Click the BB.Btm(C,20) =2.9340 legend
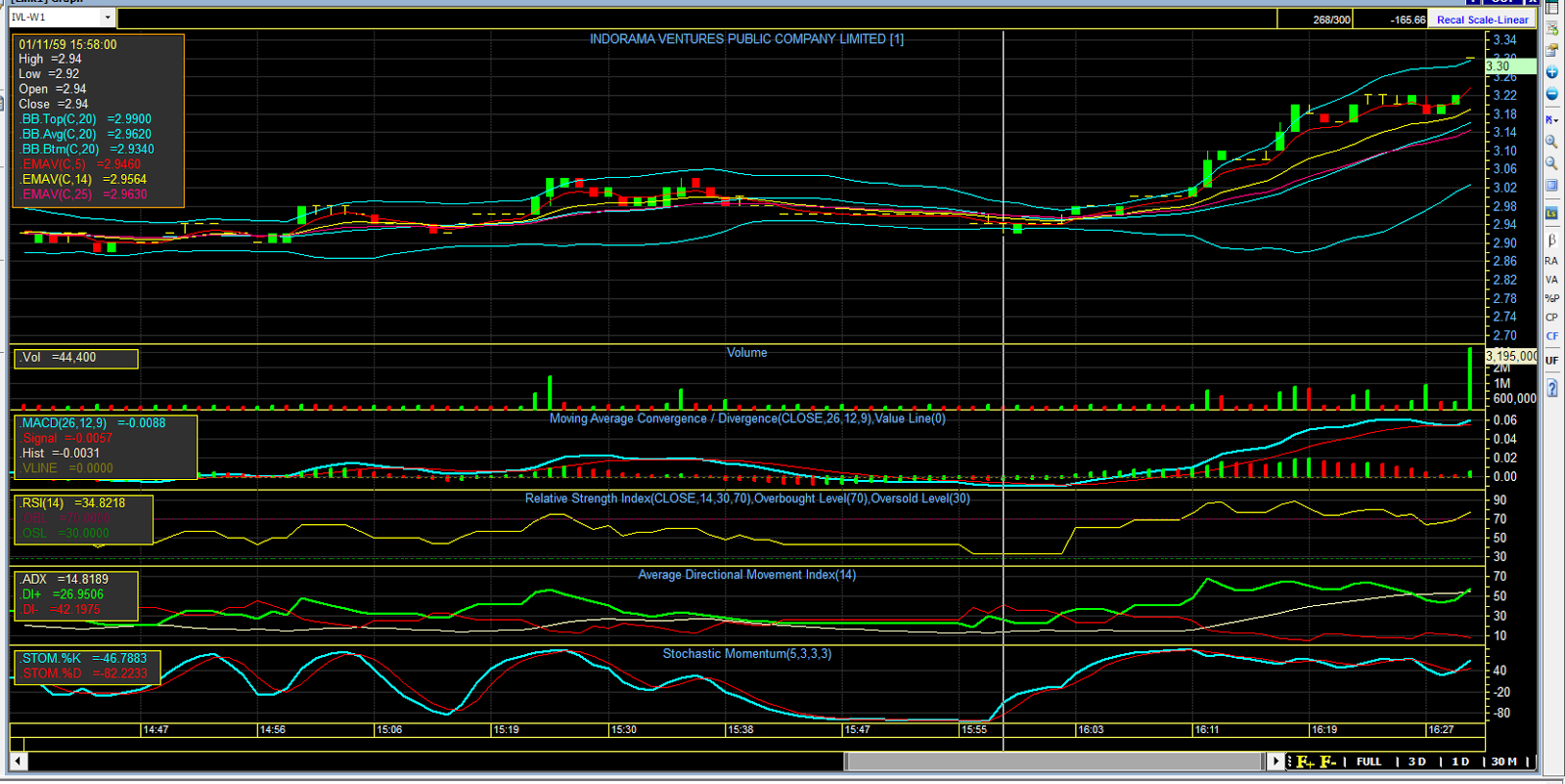This screenshot has height=784, width=1565. 87,150
